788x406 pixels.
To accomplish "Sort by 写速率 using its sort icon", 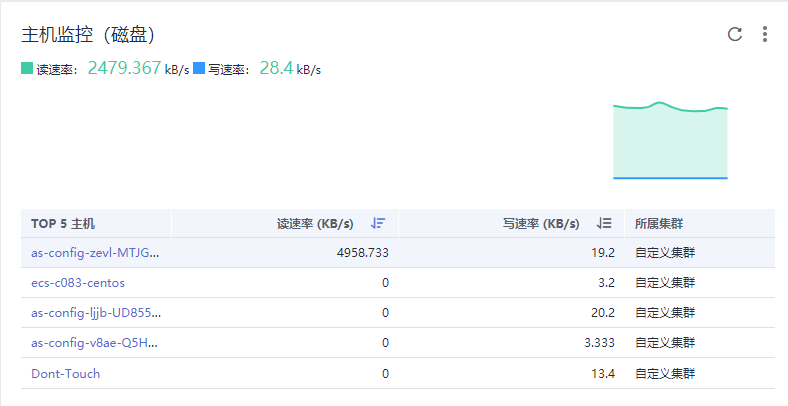I will (x=604, y=223).
